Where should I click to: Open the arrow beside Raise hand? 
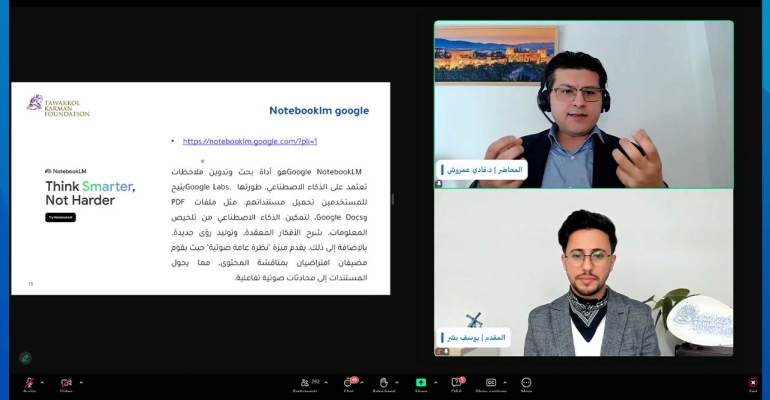[x=397, y=382]
